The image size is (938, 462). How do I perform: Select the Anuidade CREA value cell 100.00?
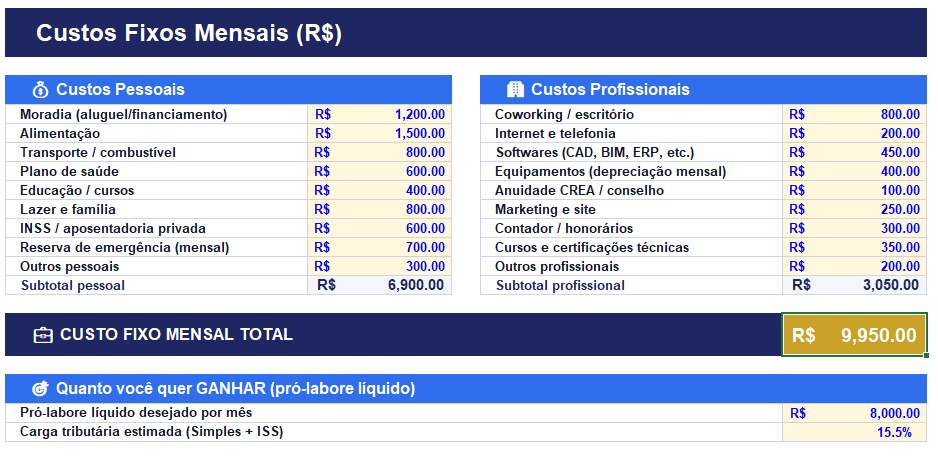(855, 190)
